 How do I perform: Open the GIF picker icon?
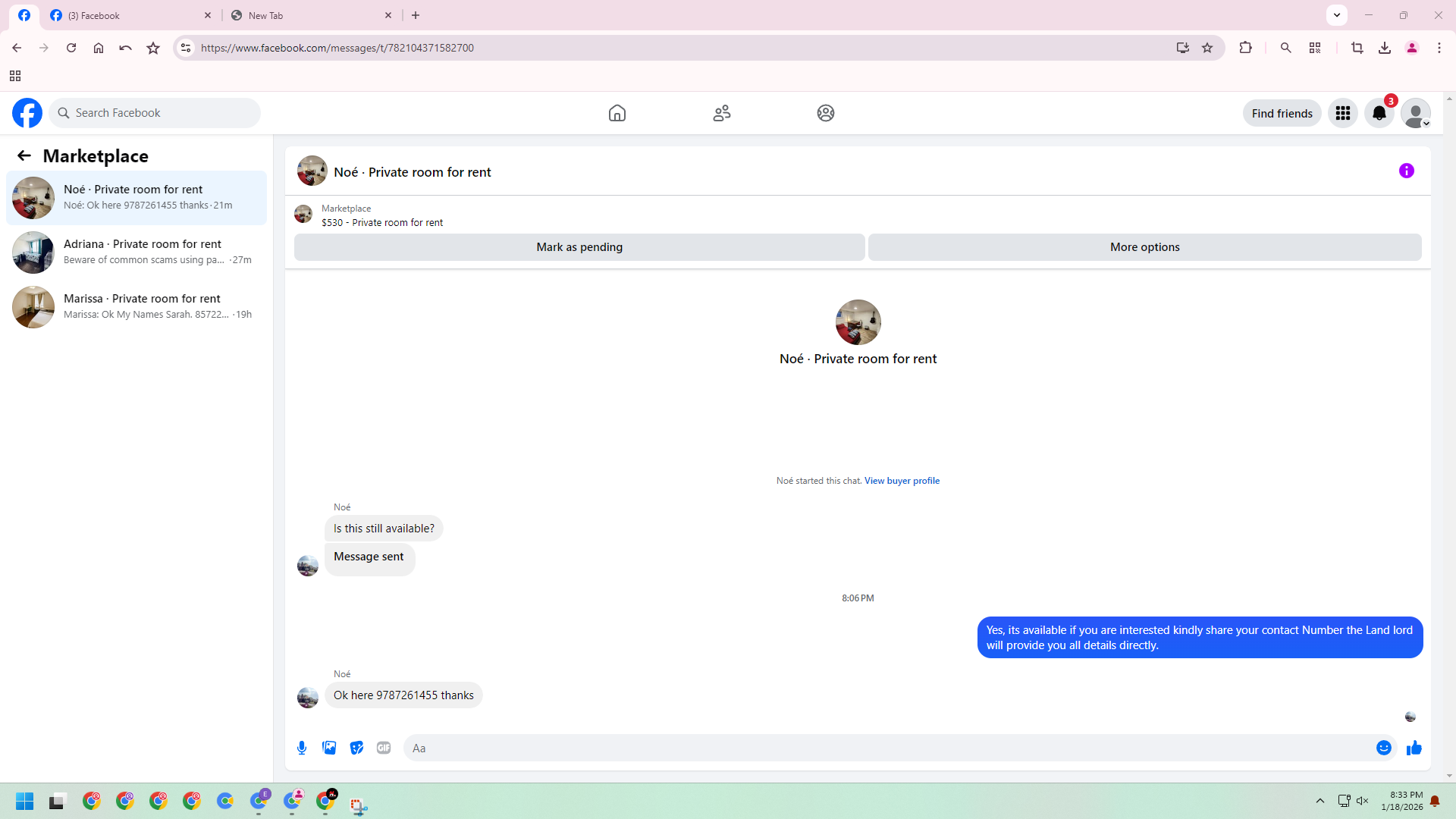point(384,748)
